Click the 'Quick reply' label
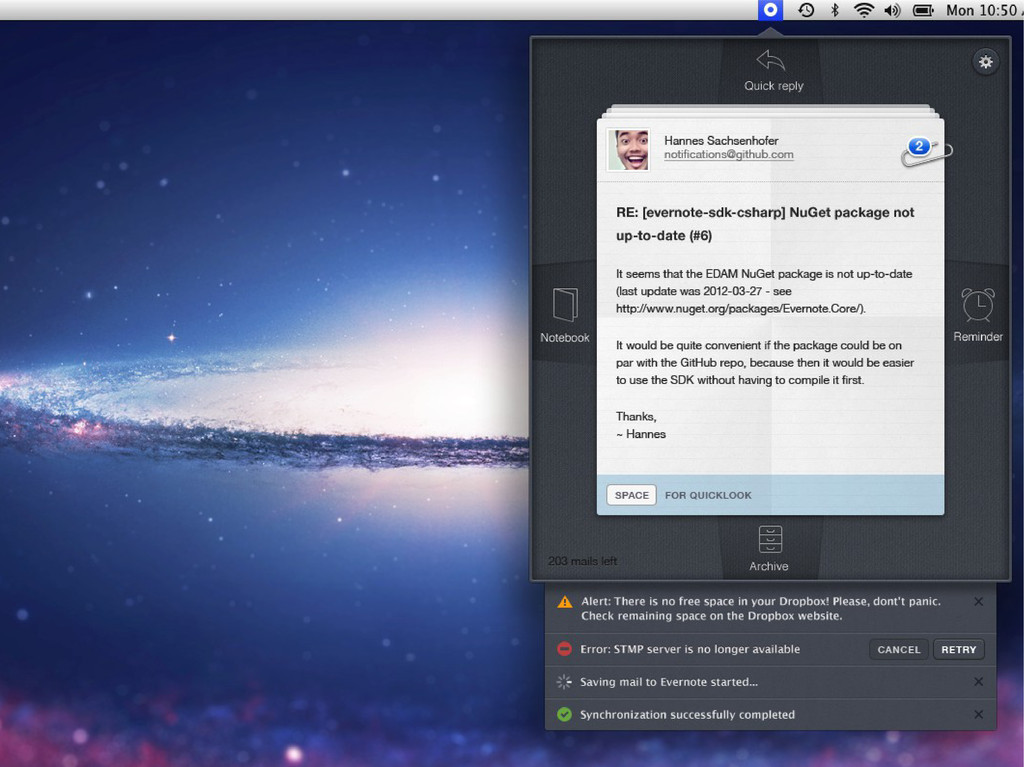The width and height of the screenshot is (1024, 767). pos(774,86)
